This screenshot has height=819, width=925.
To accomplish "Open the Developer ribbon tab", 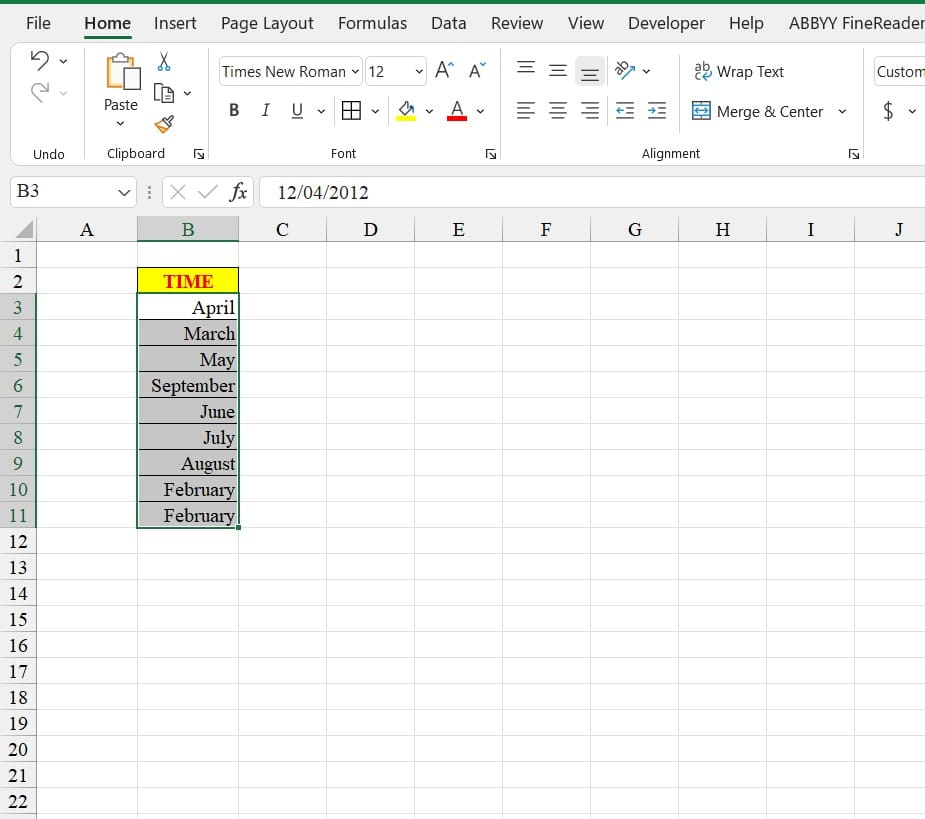I will pos(666,22).
